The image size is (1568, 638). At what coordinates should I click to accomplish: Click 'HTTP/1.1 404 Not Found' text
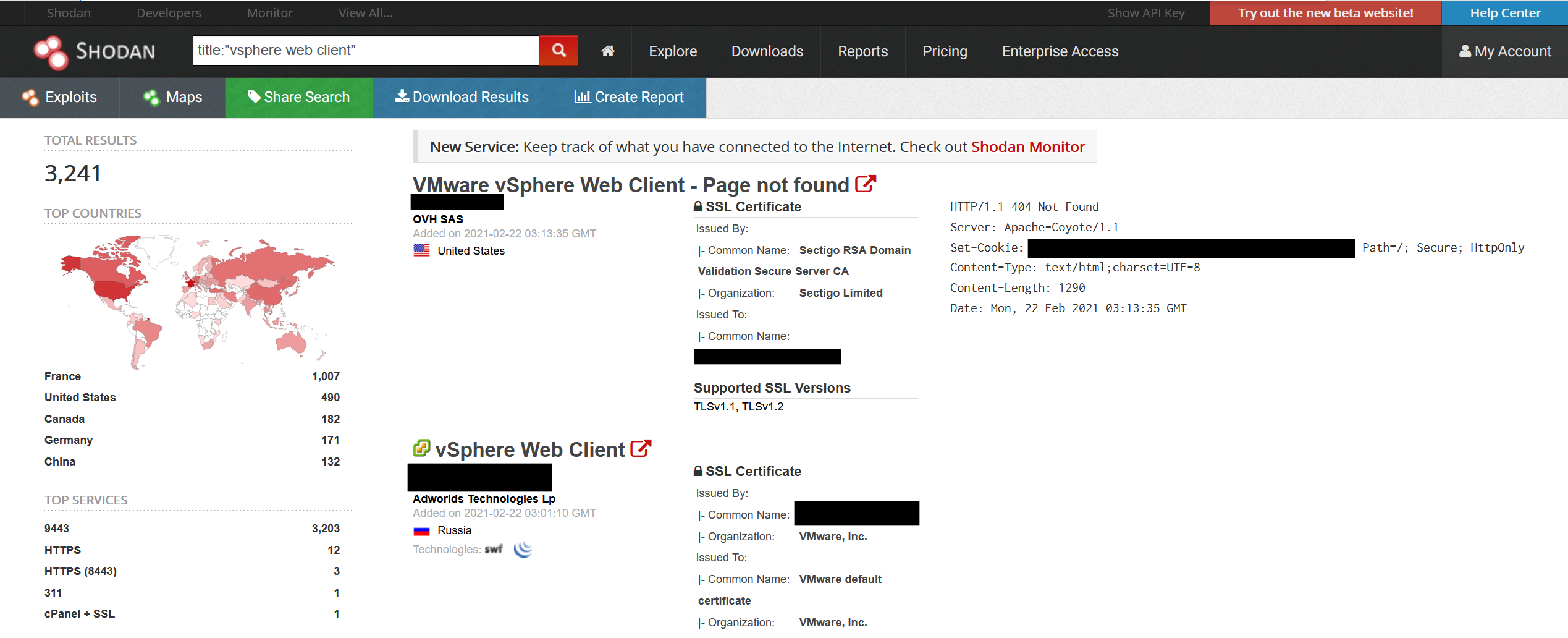[1024, 206]
